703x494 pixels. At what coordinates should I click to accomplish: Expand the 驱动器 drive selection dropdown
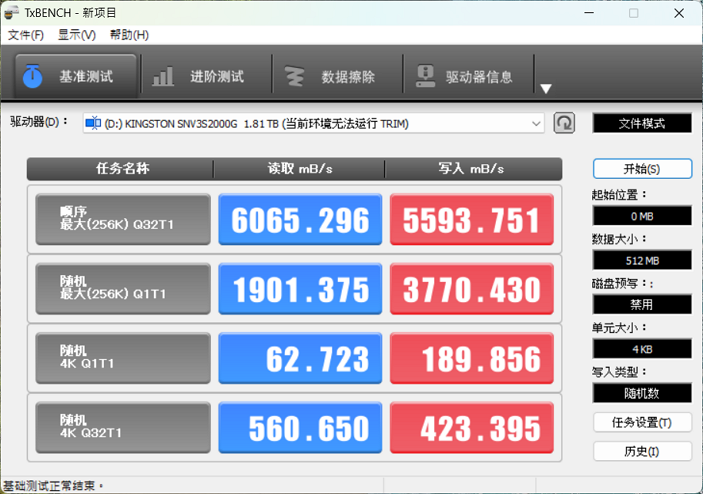536,123
